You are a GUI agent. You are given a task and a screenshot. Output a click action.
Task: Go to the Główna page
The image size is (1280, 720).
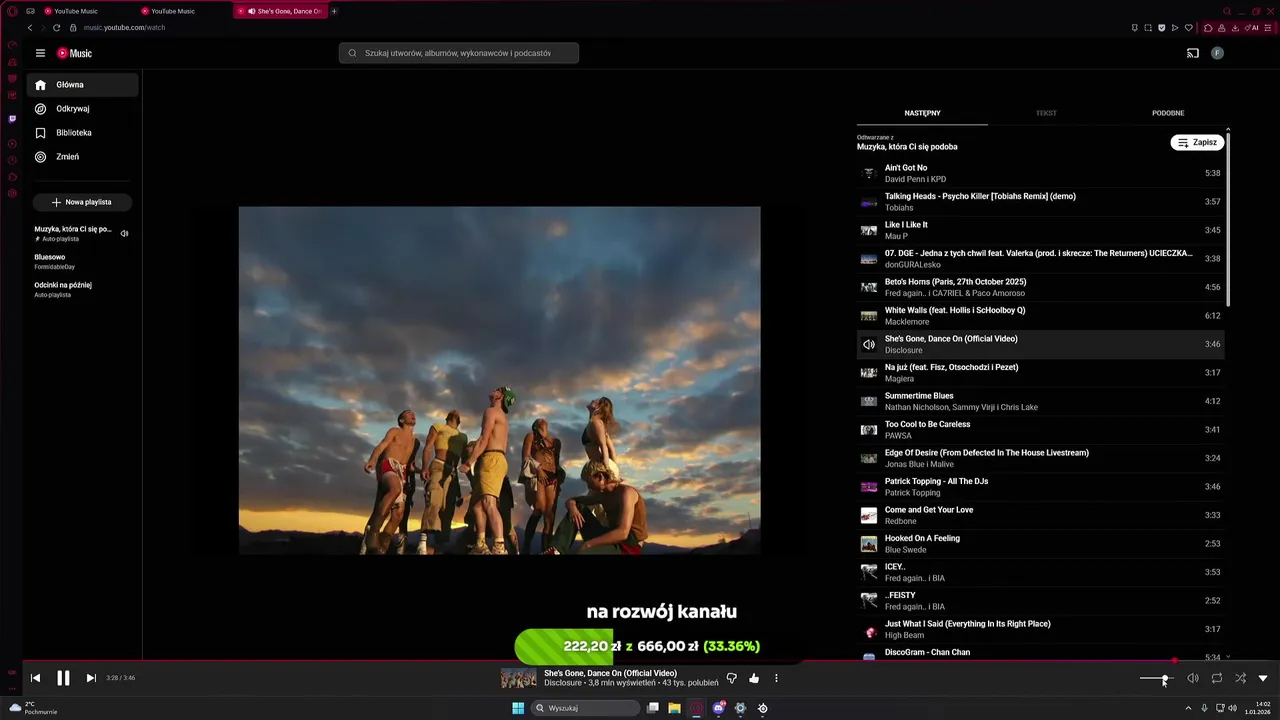coord(84,85)
